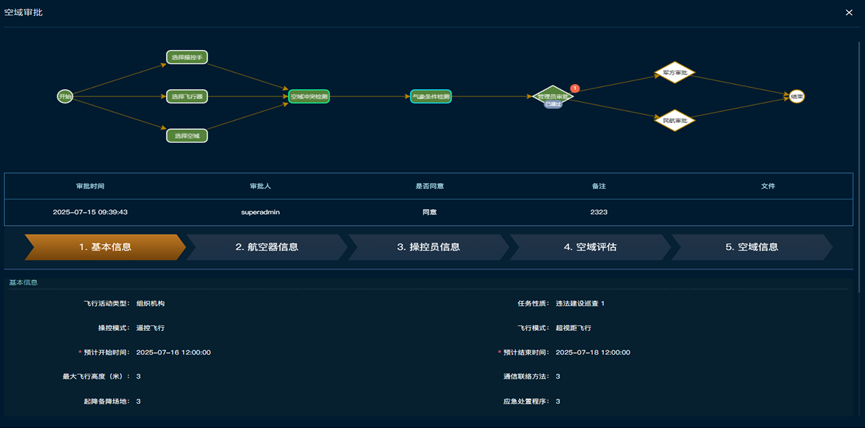Screen dimensions: 865x428
Task: Select the 选择操控手 workflow node
Action: point(187,57)
